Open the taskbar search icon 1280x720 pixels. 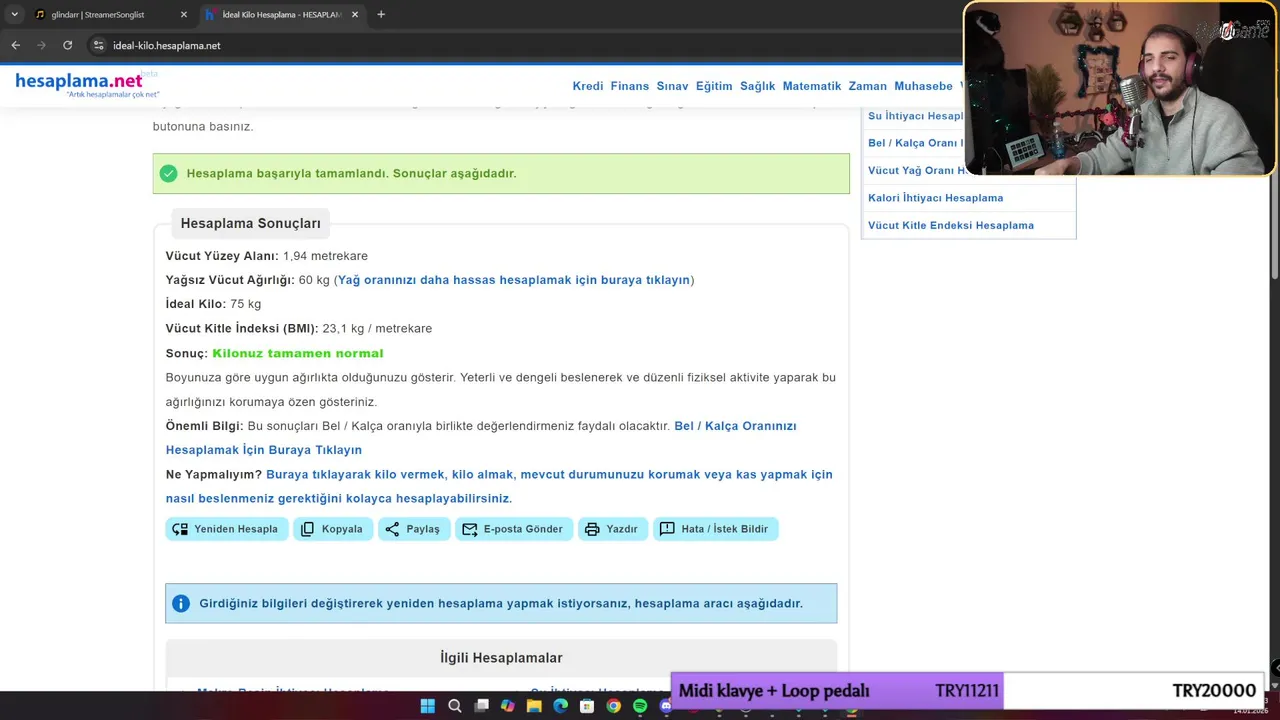click(x=455, y=706)
